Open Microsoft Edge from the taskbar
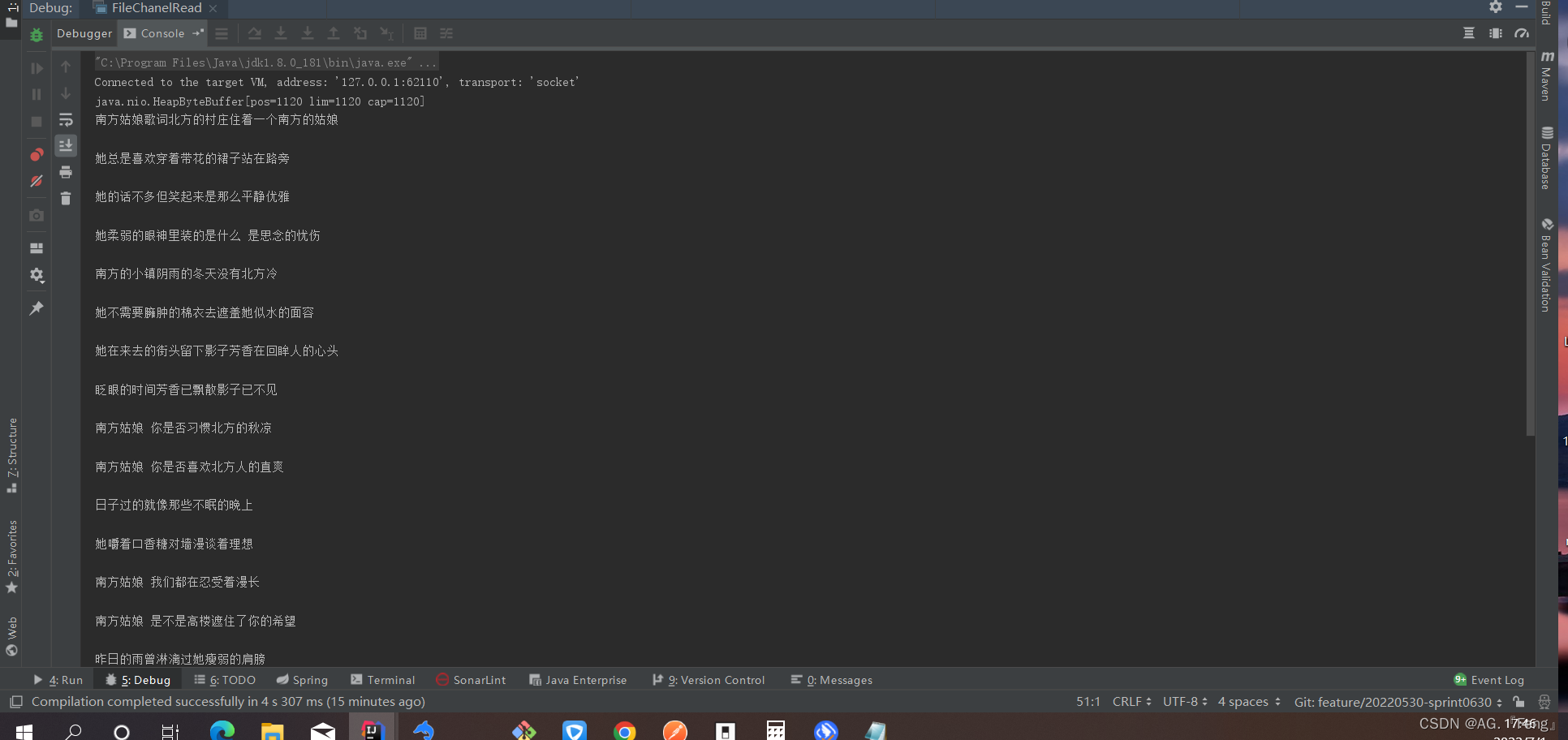The height and width of the screenshot is (740, 1568). [x=222, y=731]
